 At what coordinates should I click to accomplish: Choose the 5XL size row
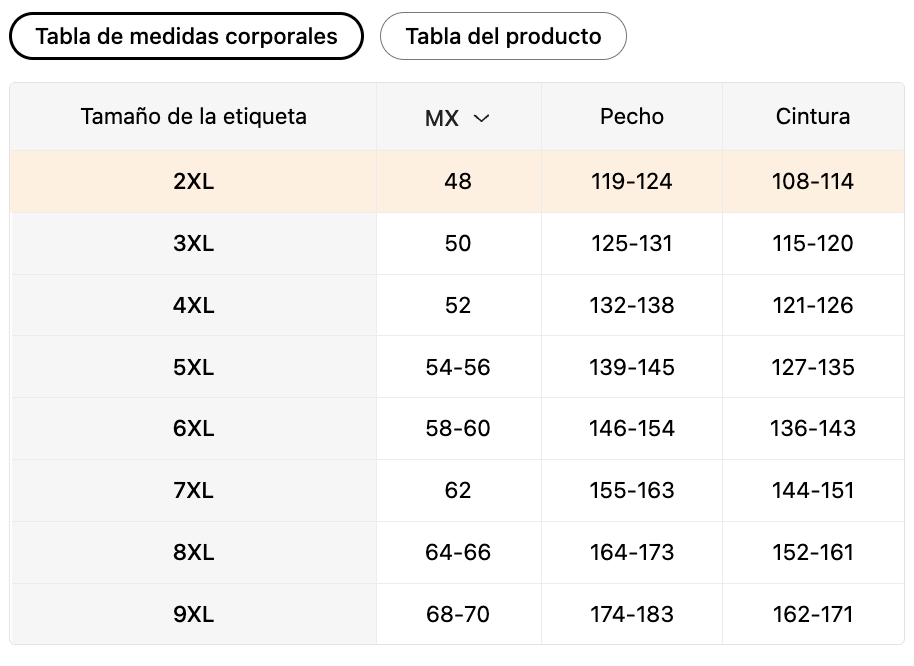coord(193,368)
